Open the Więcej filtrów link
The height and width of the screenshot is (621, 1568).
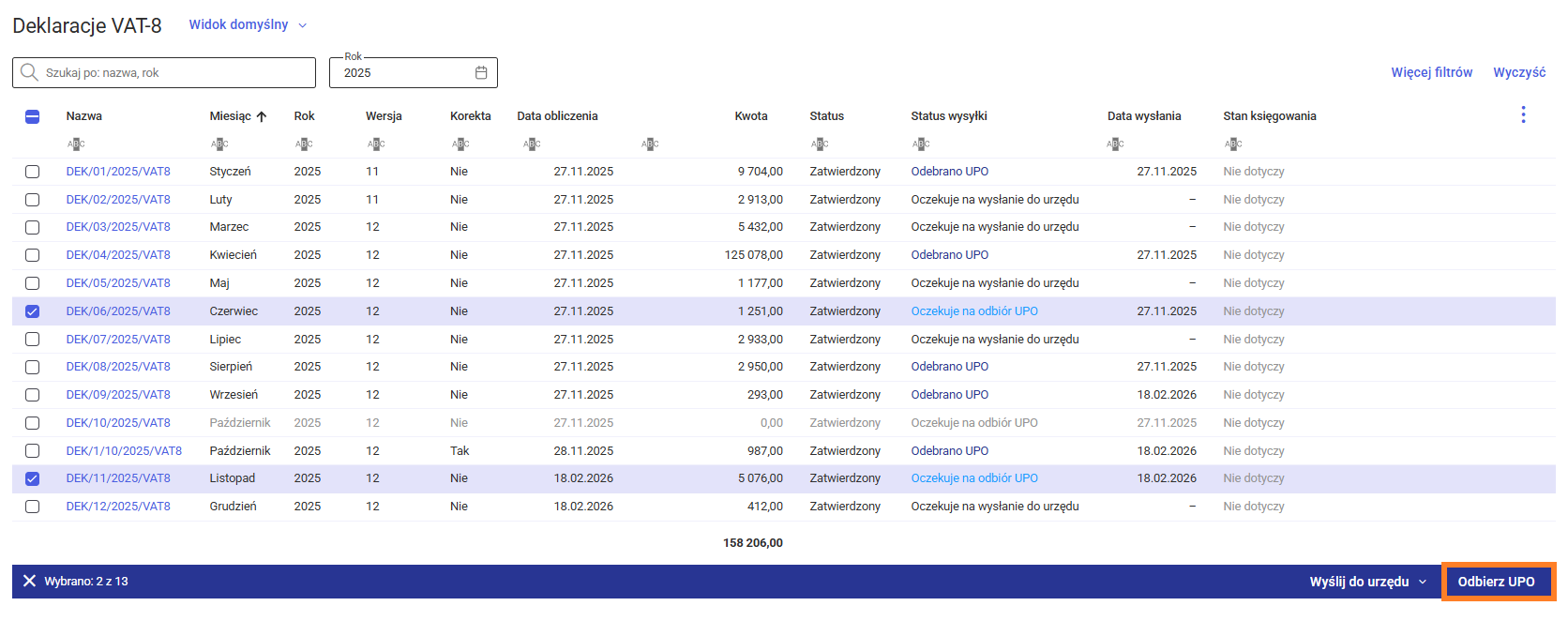click(1431, 72)
